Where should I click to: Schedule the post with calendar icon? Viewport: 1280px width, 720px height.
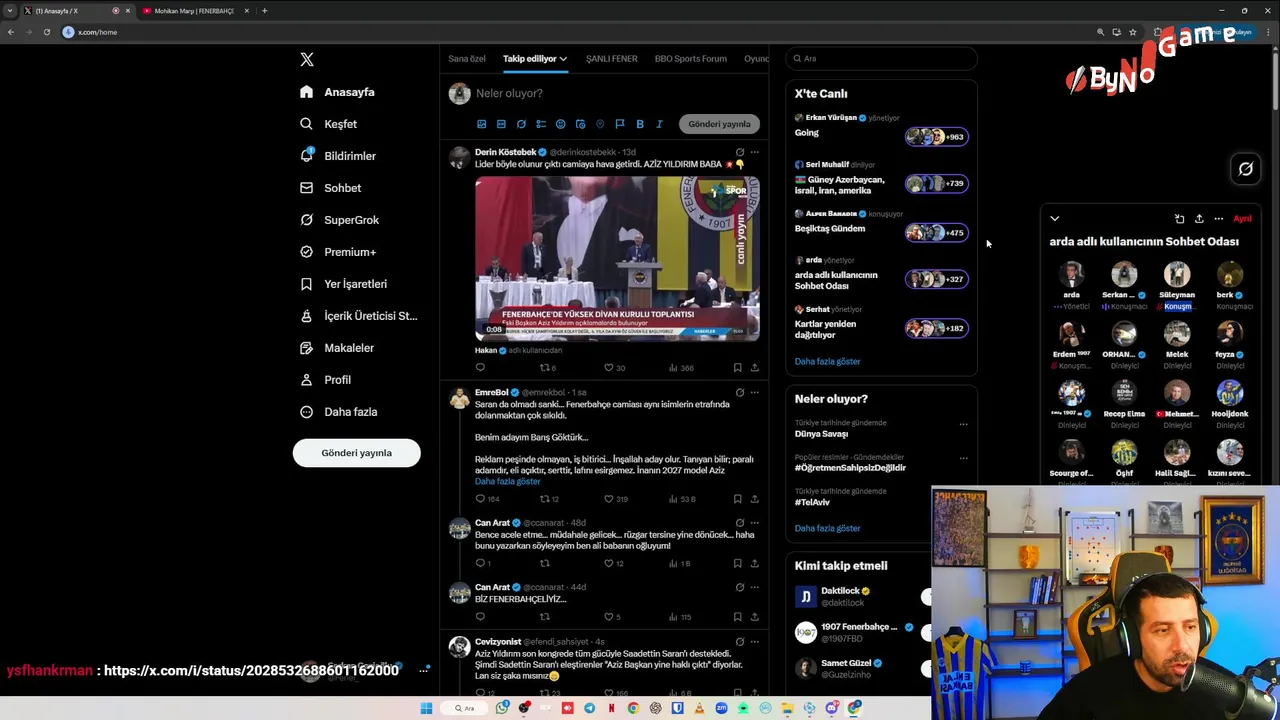coord(580,124)
